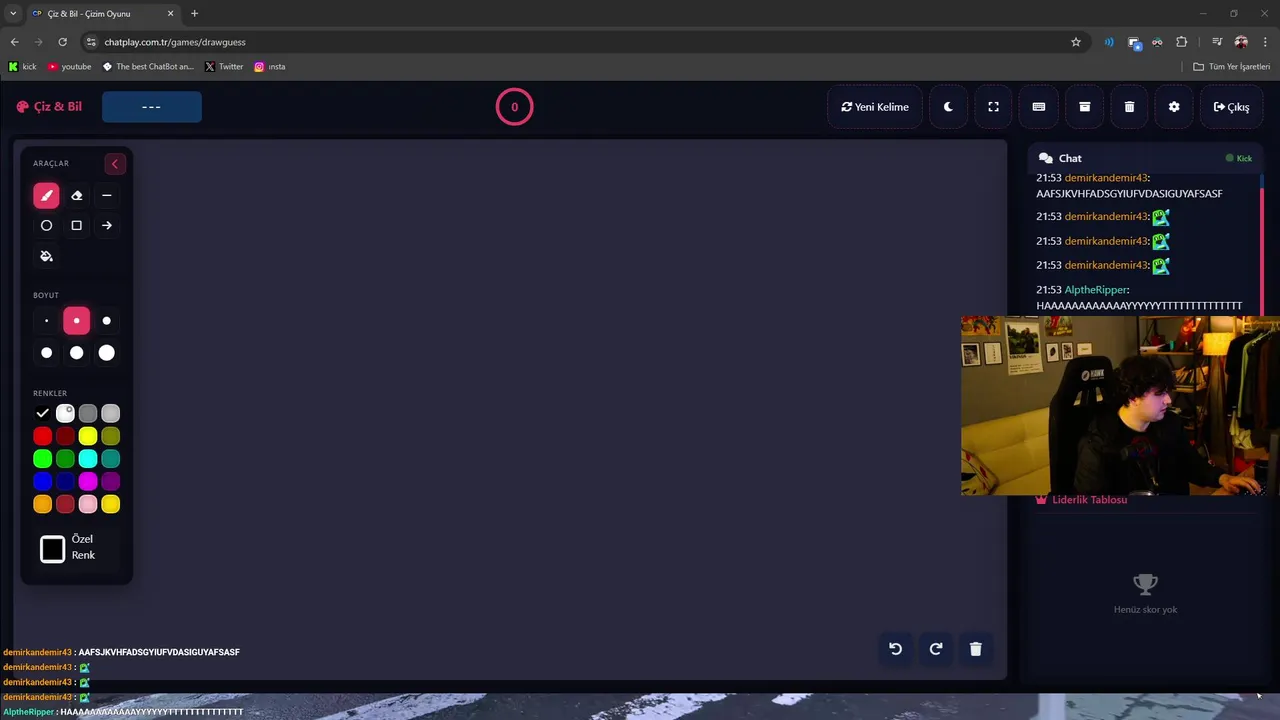Viewport: 1280px width, 720px height.
Task: Redo the canvas stroke
Action: 936,649
